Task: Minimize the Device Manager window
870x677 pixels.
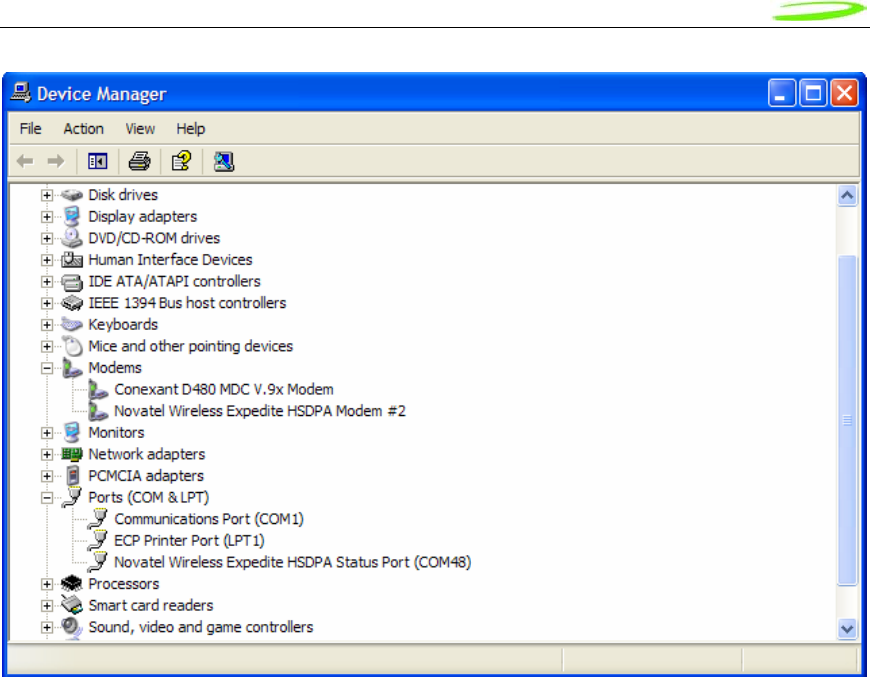Action: tap(781, 93)
